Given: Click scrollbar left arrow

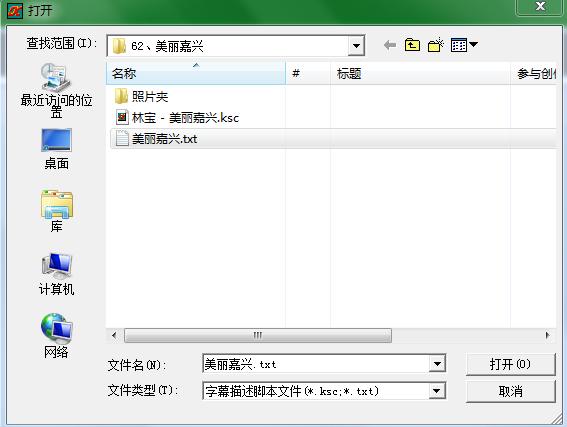Looking at the screenshot, I should coord(114,335).
